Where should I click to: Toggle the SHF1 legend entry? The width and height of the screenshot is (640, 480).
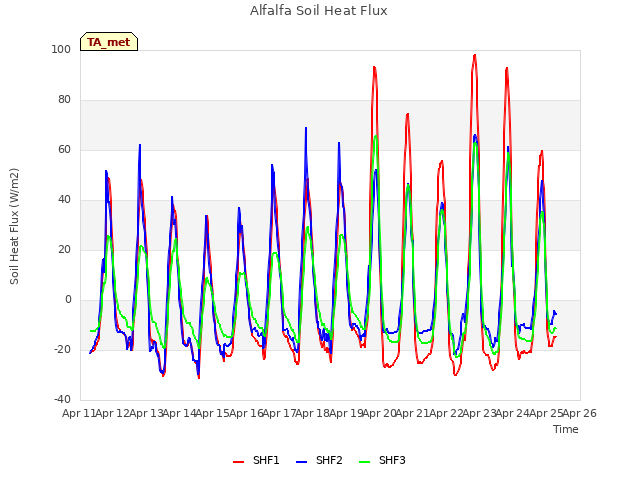coord(256,460)
